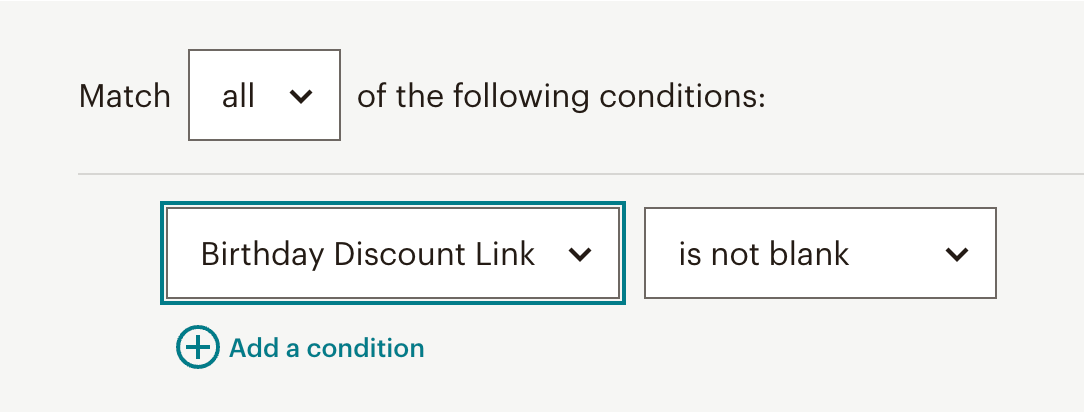
Task: Click the chevron beside 'is not blank'
Action: click(x=957, y=254)
